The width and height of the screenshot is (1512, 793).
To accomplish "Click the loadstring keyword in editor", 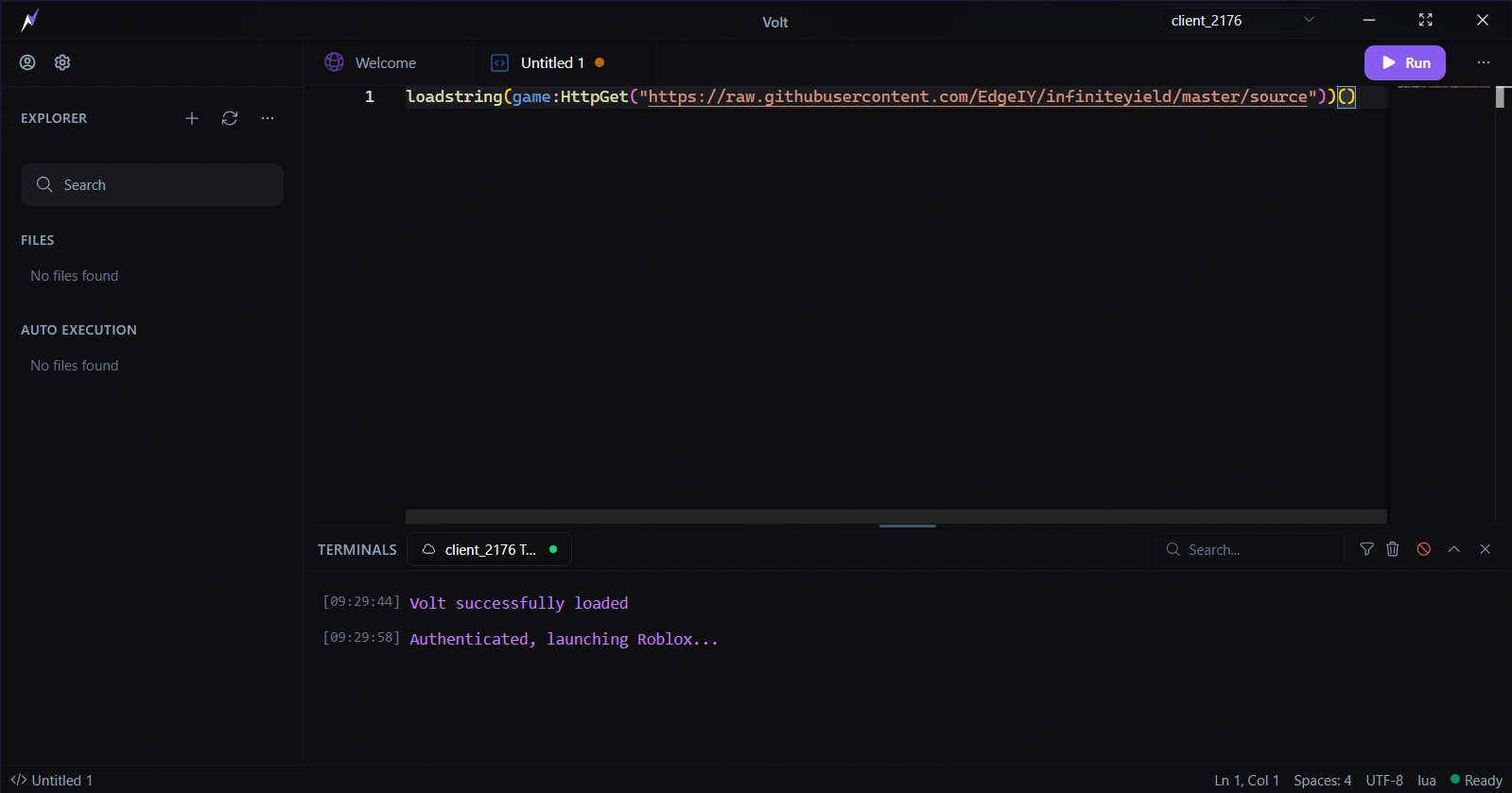I will [x=454, y=96].
